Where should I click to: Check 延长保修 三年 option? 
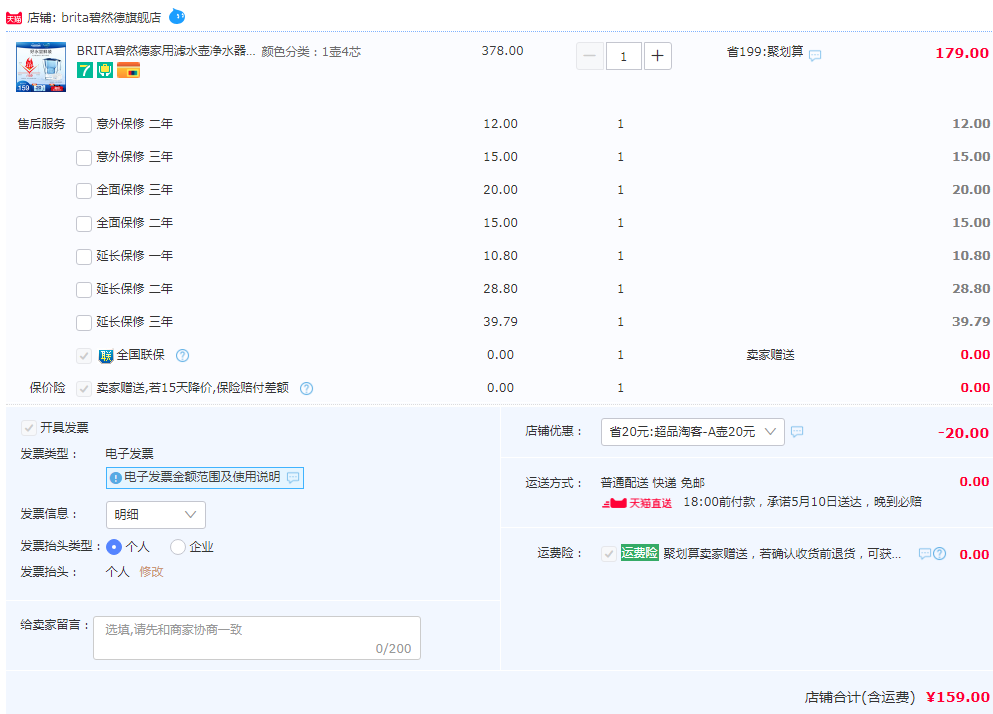(84, 322)
